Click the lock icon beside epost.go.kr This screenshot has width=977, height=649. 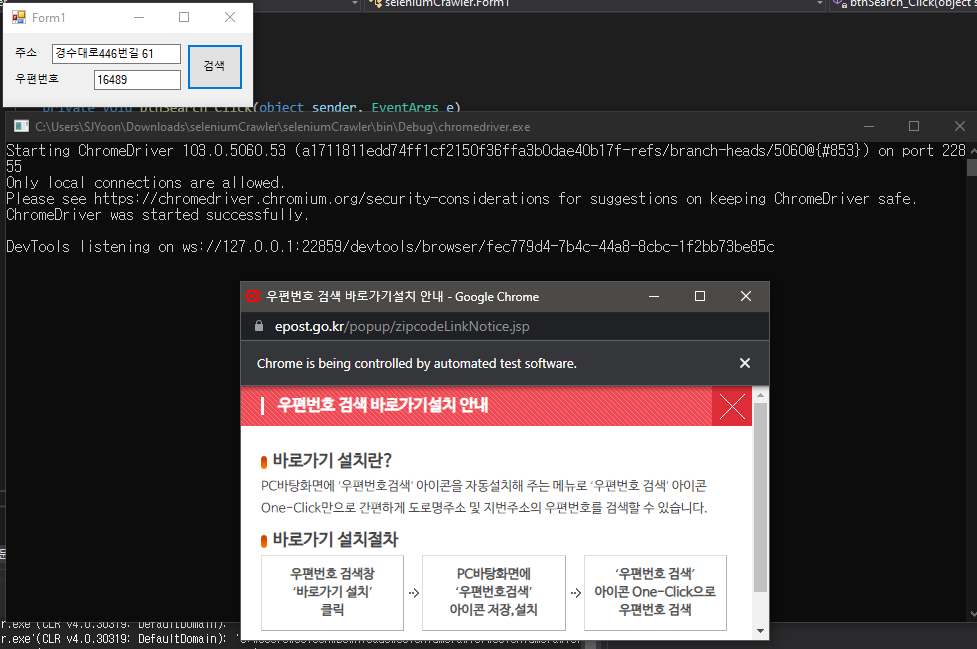(259, 326)
